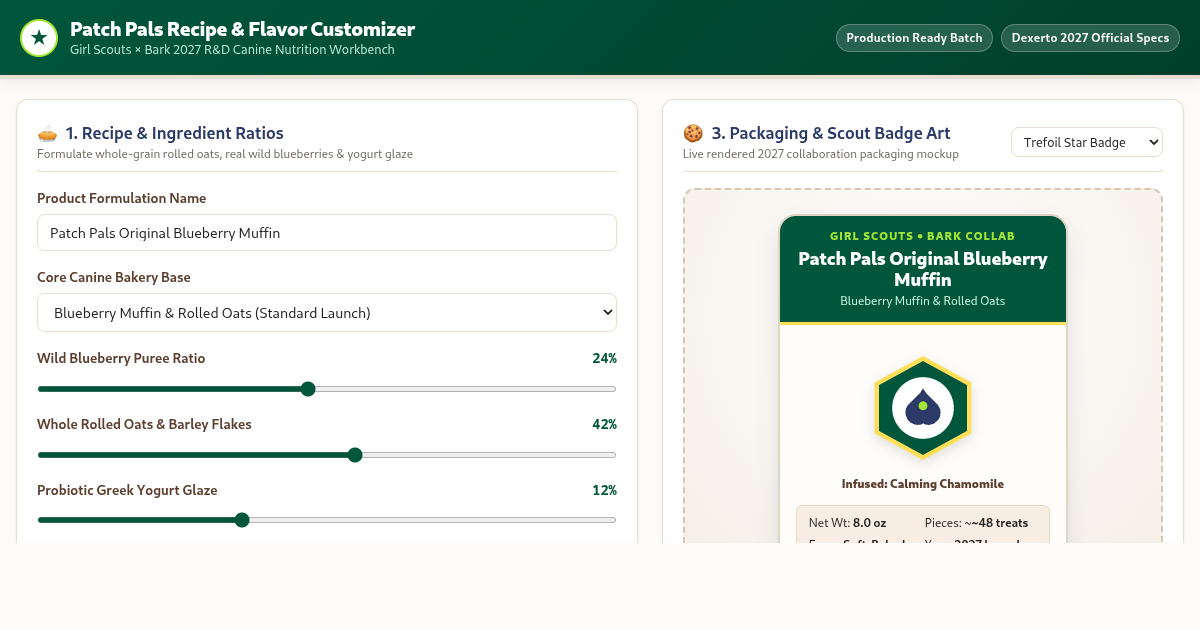The width and height of the screenshot is (1200, 630).
Task: Click the Dexerto 2027 Official Specs pill
Action: point(1090,38)
